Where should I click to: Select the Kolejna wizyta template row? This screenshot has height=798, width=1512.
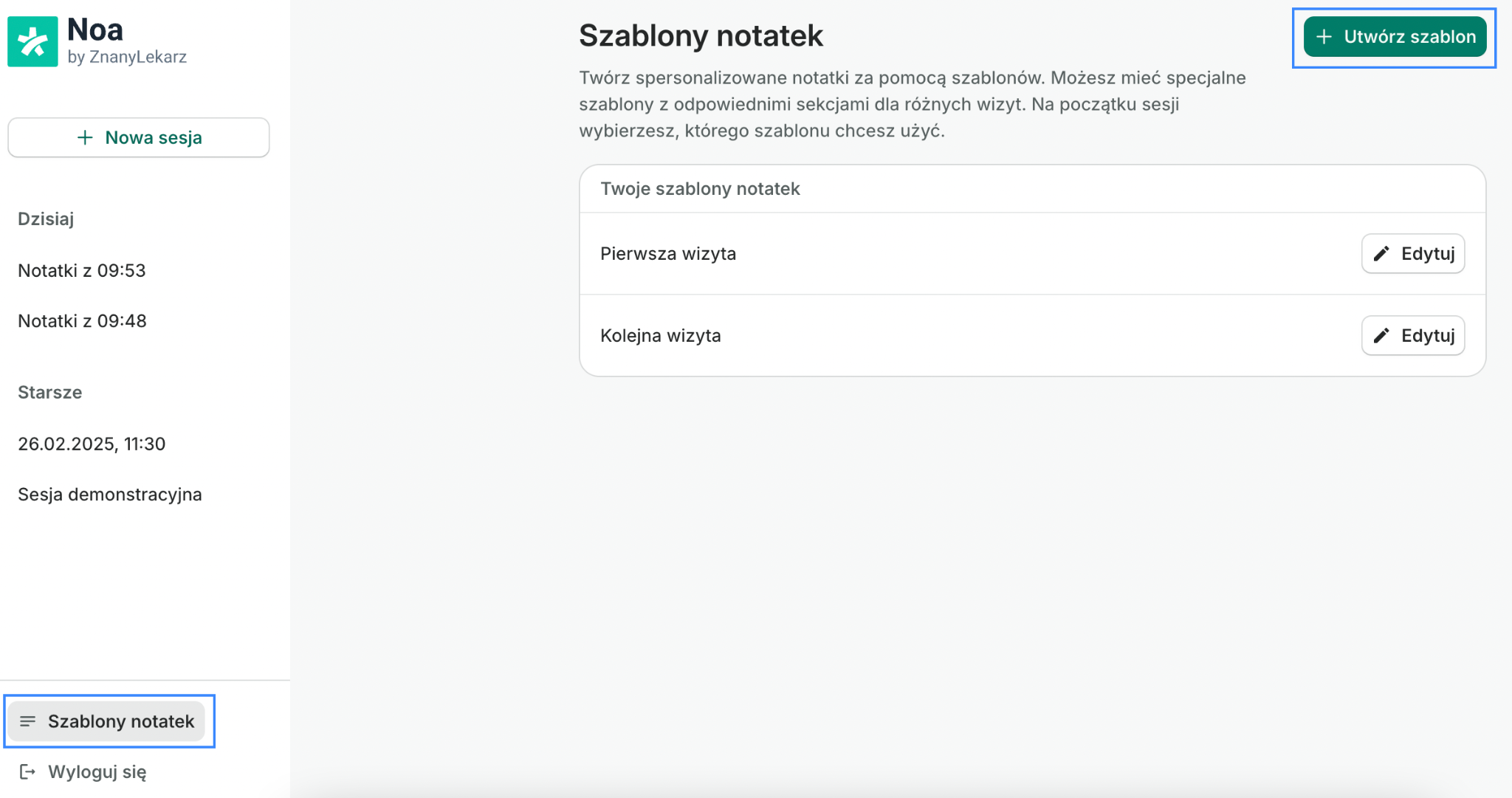[x=661, y=335]
